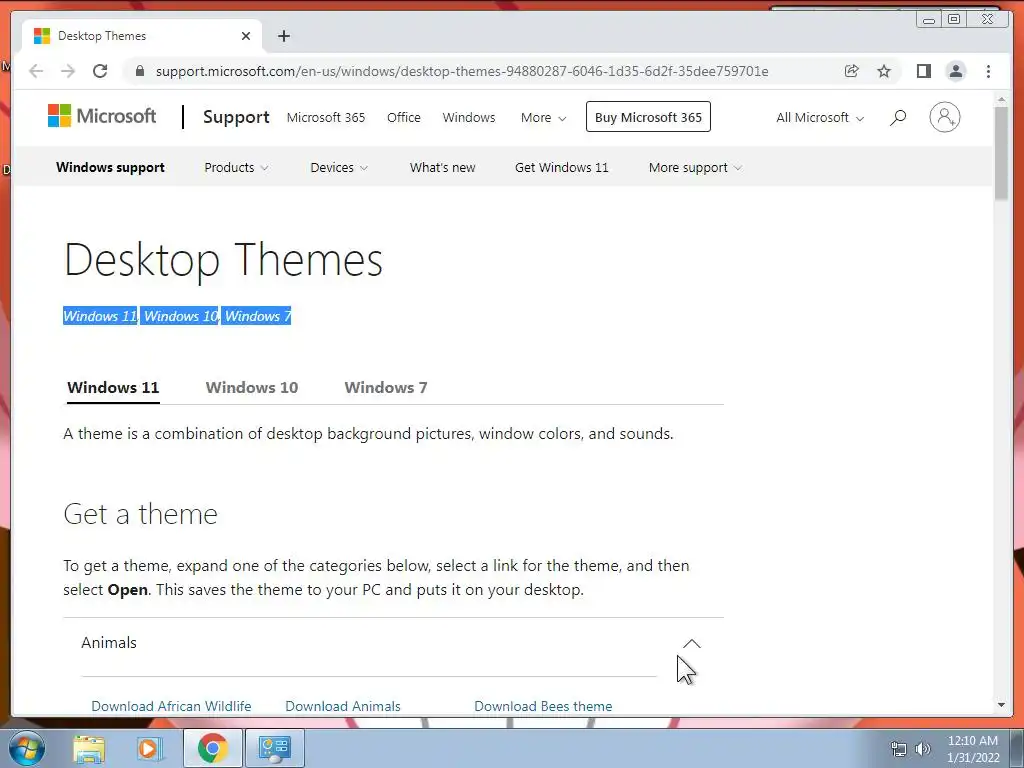
Task: Expand the All Microsoft dropdown
Action: 820,118
